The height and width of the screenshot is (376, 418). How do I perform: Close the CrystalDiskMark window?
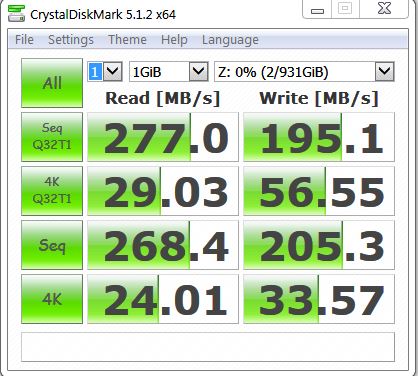tap(384, 9)
